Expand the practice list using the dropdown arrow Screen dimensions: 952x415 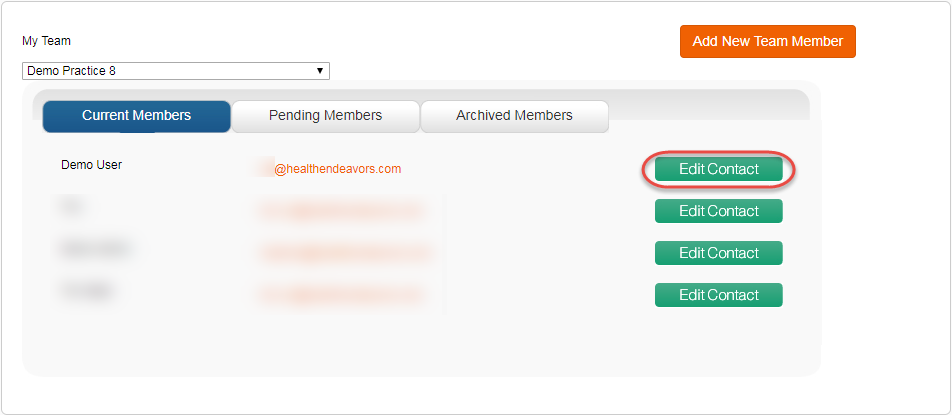click(319, 71)
